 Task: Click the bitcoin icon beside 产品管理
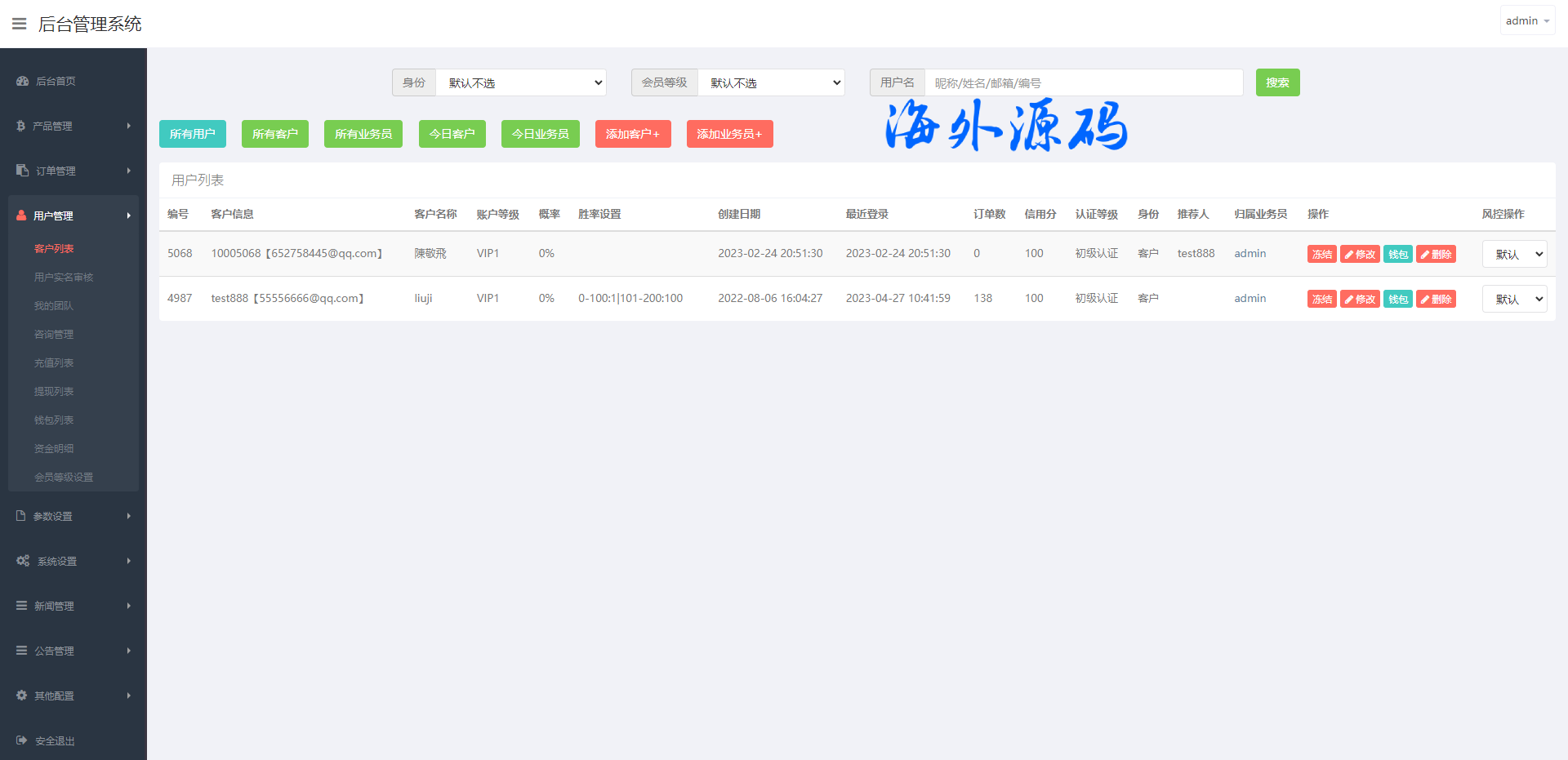[x=20, y=126]
